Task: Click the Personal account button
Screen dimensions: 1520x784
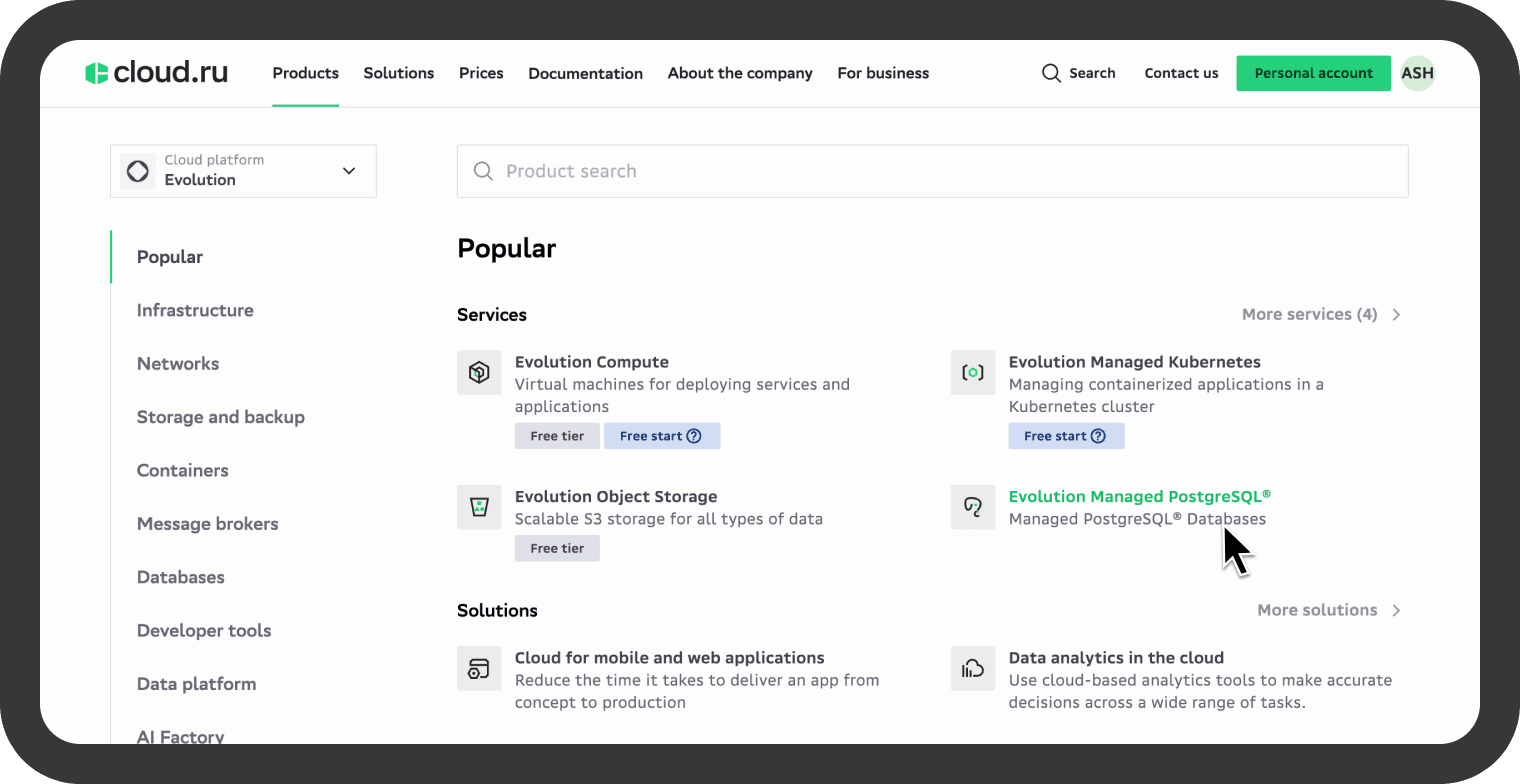Action: 1313,73
